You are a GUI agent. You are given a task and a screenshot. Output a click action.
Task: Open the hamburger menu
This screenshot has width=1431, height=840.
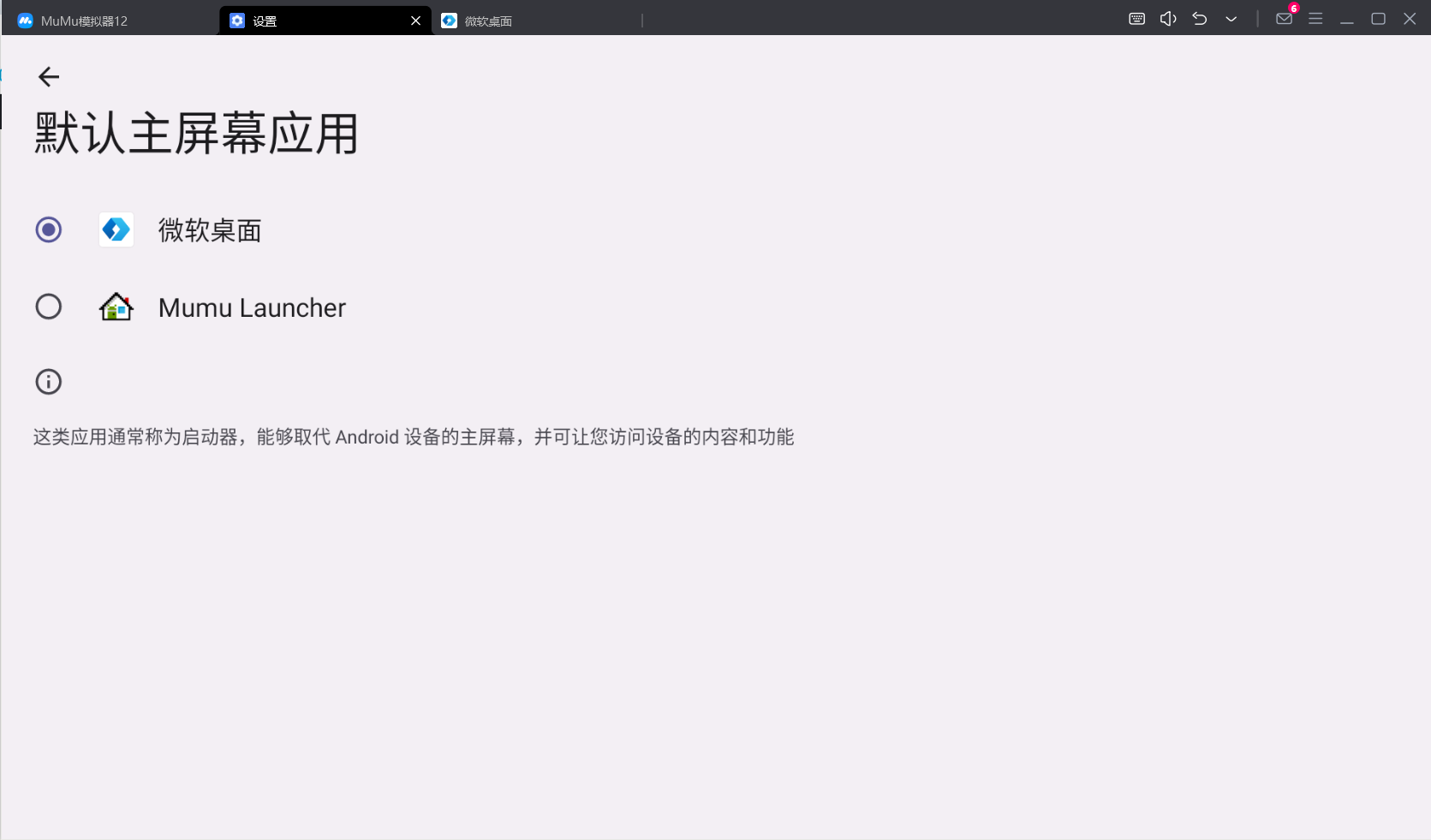pyautogui.click(x=1315, y=19)
